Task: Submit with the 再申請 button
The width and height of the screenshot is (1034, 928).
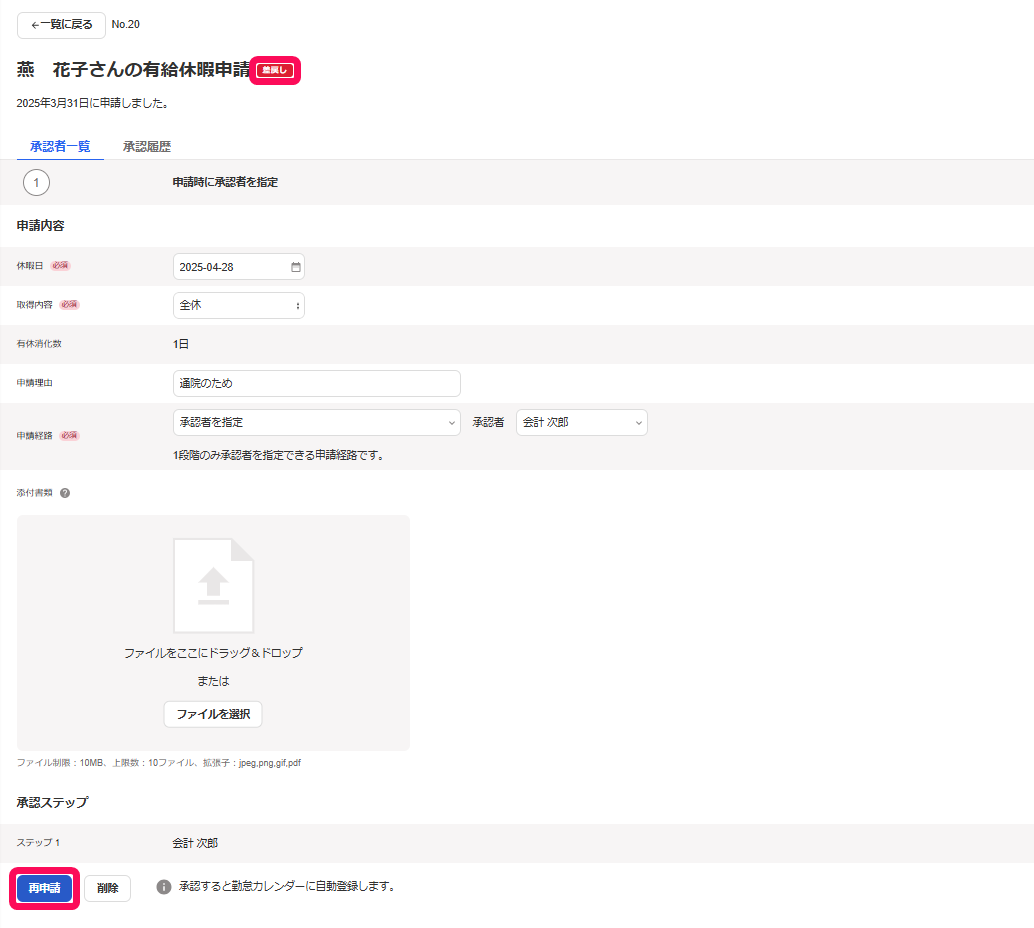Action: point(44,888)
